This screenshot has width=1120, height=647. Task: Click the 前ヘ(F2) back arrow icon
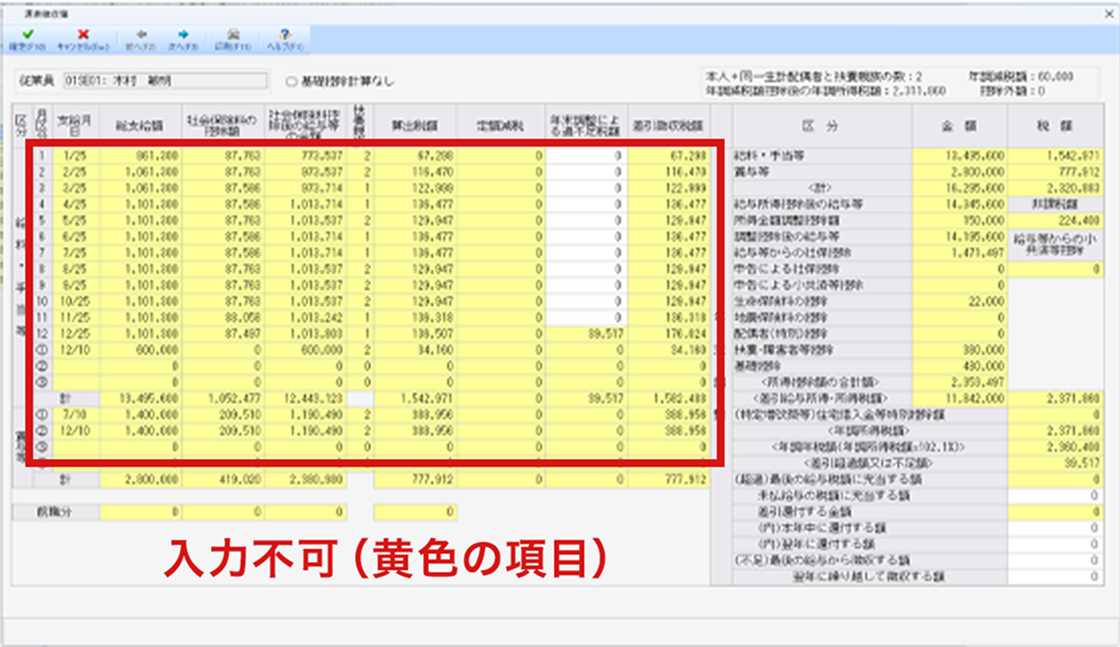143,34
